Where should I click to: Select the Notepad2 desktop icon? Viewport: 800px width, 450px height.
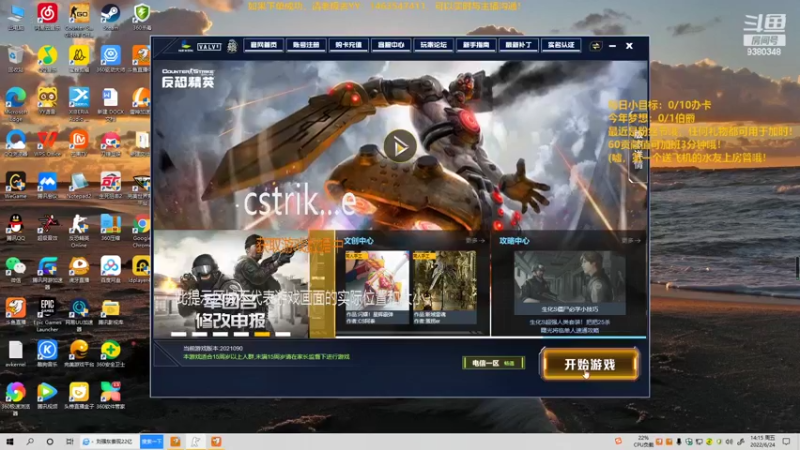[79, 186]
